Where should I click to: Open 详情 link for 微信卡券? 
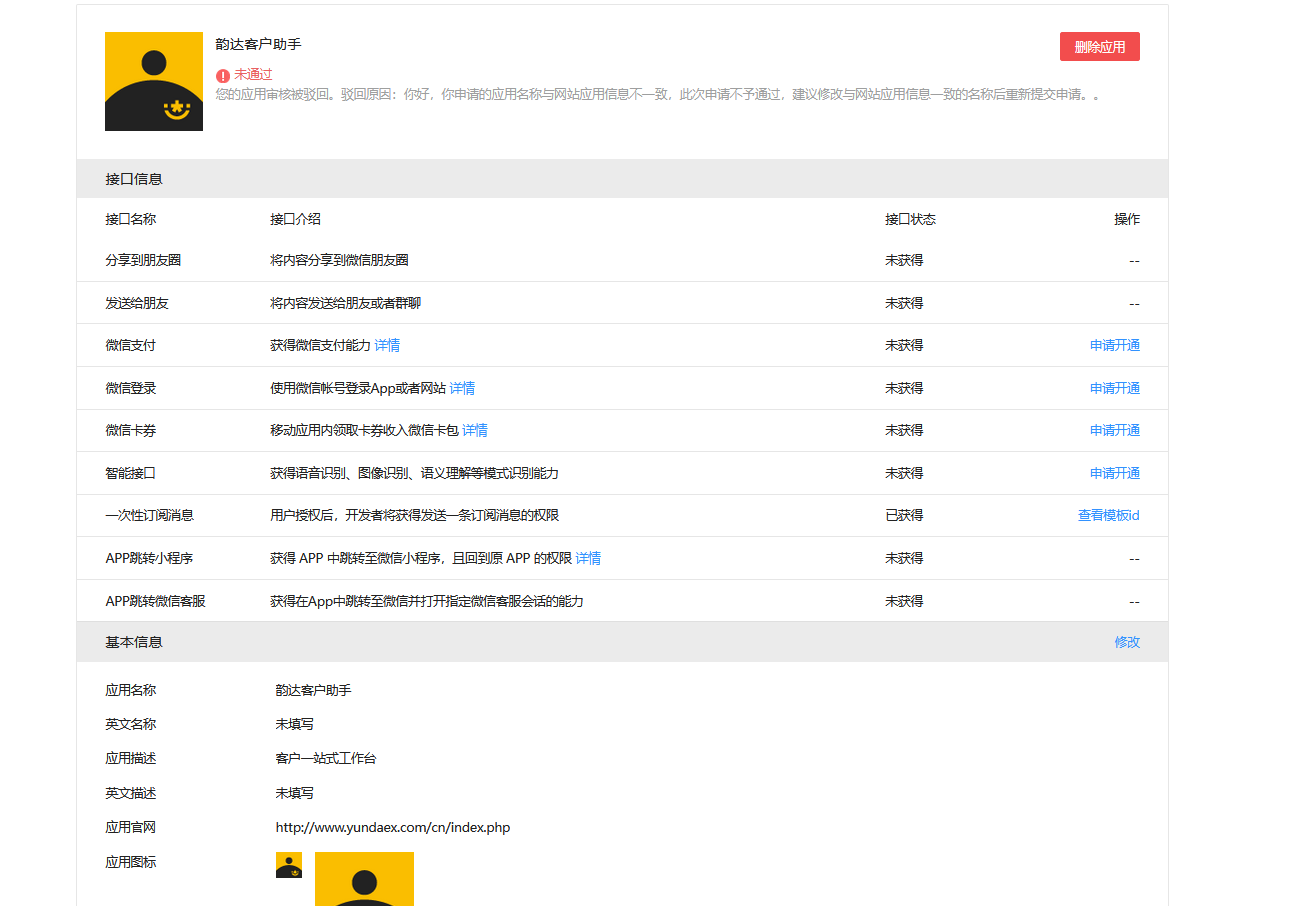coord(475,430)
